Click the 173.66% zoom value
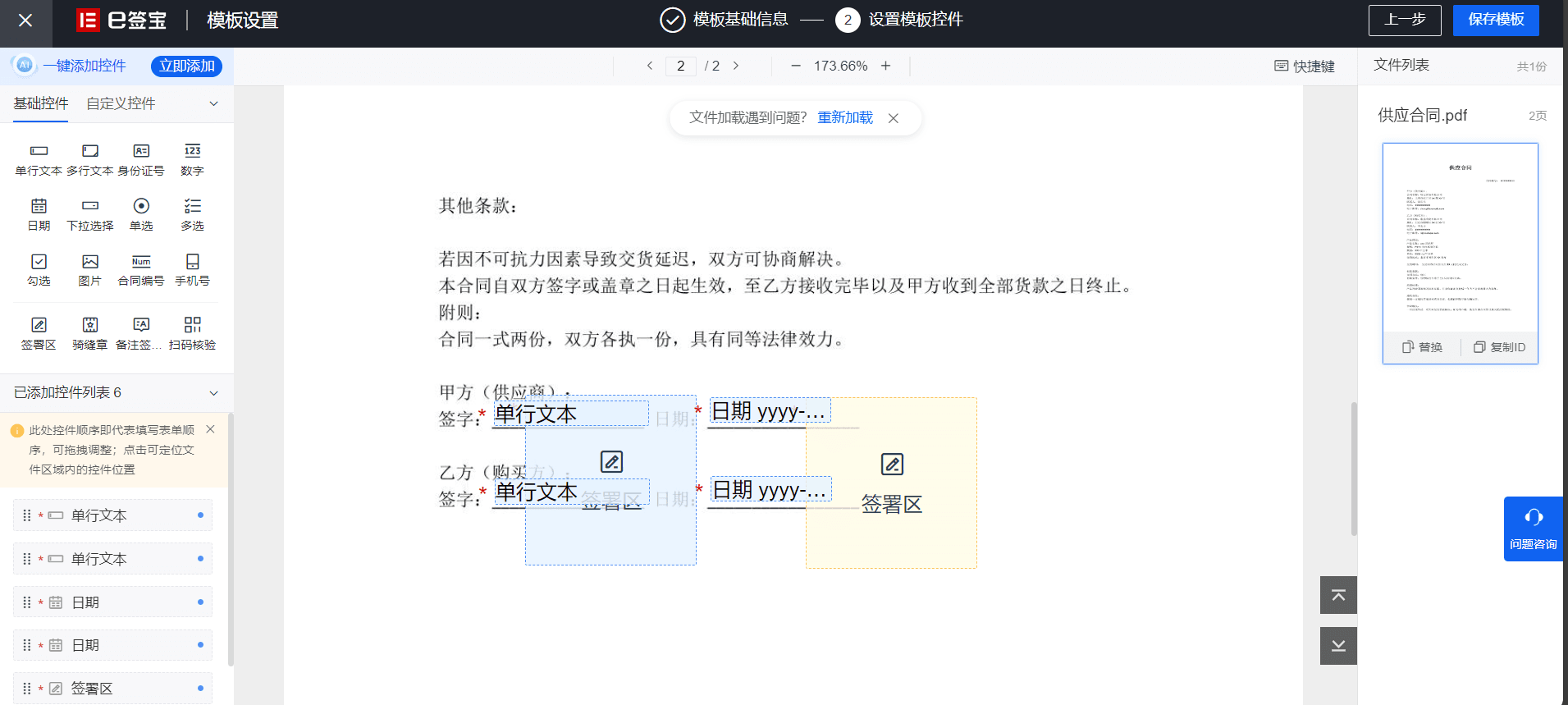 coord(840,66)
